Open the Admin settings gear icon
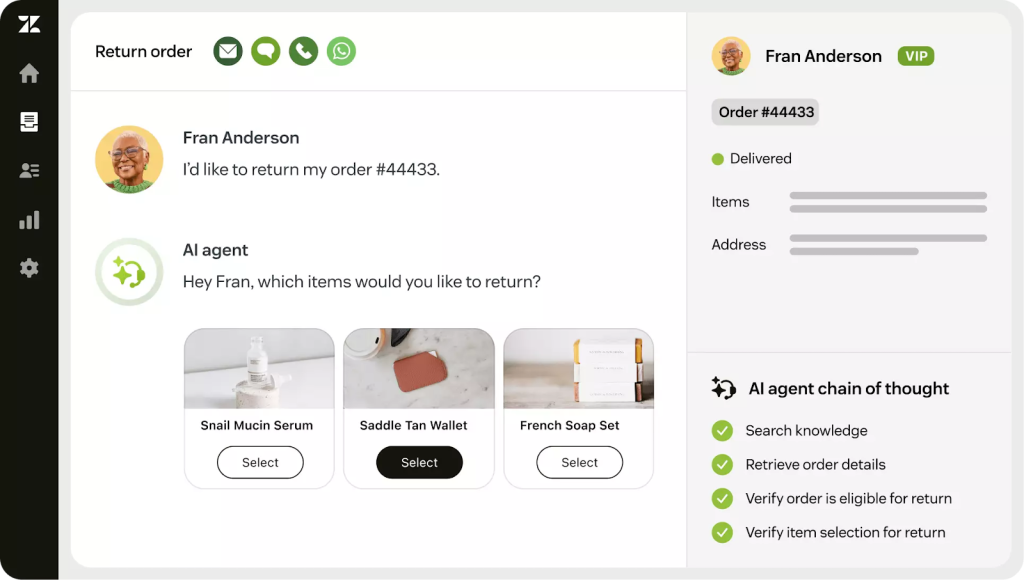 pyautogui.click(x=28, y=268)
